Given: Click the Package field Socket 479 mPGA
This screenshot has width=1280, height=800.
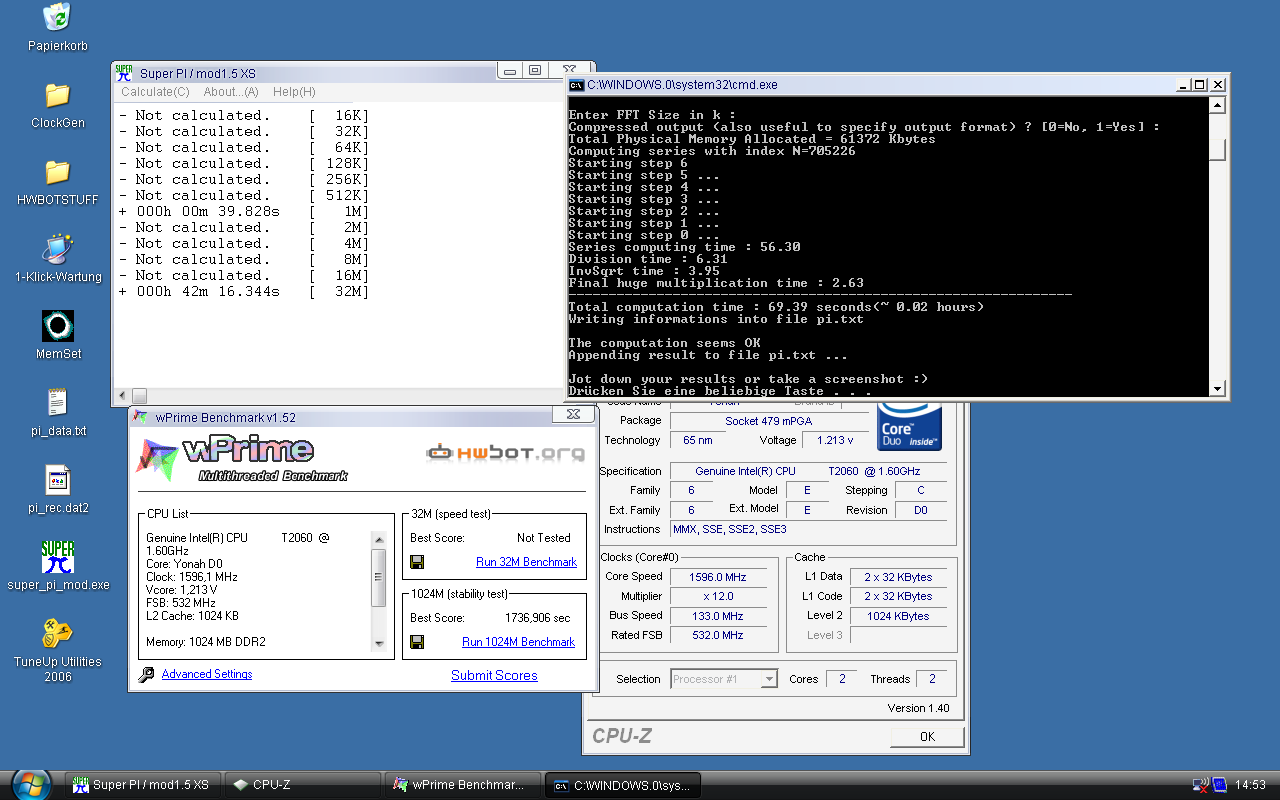Looking at the screenshot, I should [769, 421].
